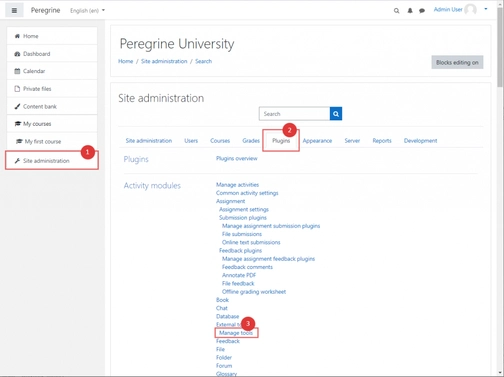Click the My first course cap icon

(x=19, y=141)
